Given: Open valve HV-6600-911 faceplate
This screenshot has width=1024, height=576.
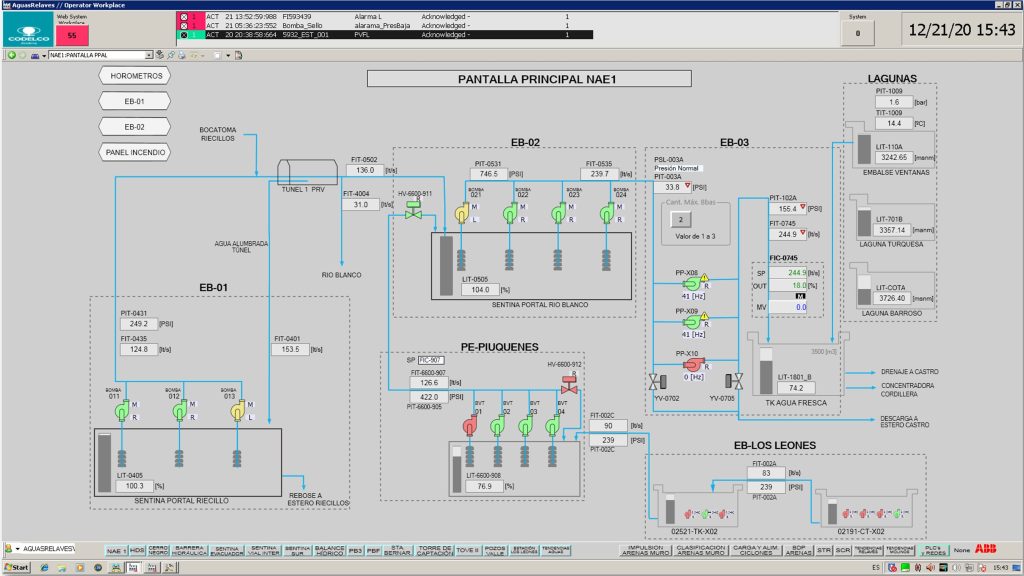Looking at the screenshot, I should point(412,211).
